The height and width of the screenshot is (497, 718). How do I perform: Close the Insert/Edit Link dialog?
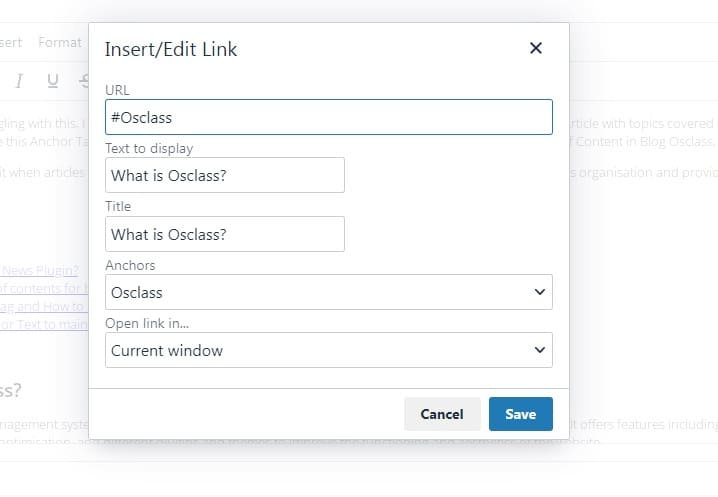click(536, 48)
